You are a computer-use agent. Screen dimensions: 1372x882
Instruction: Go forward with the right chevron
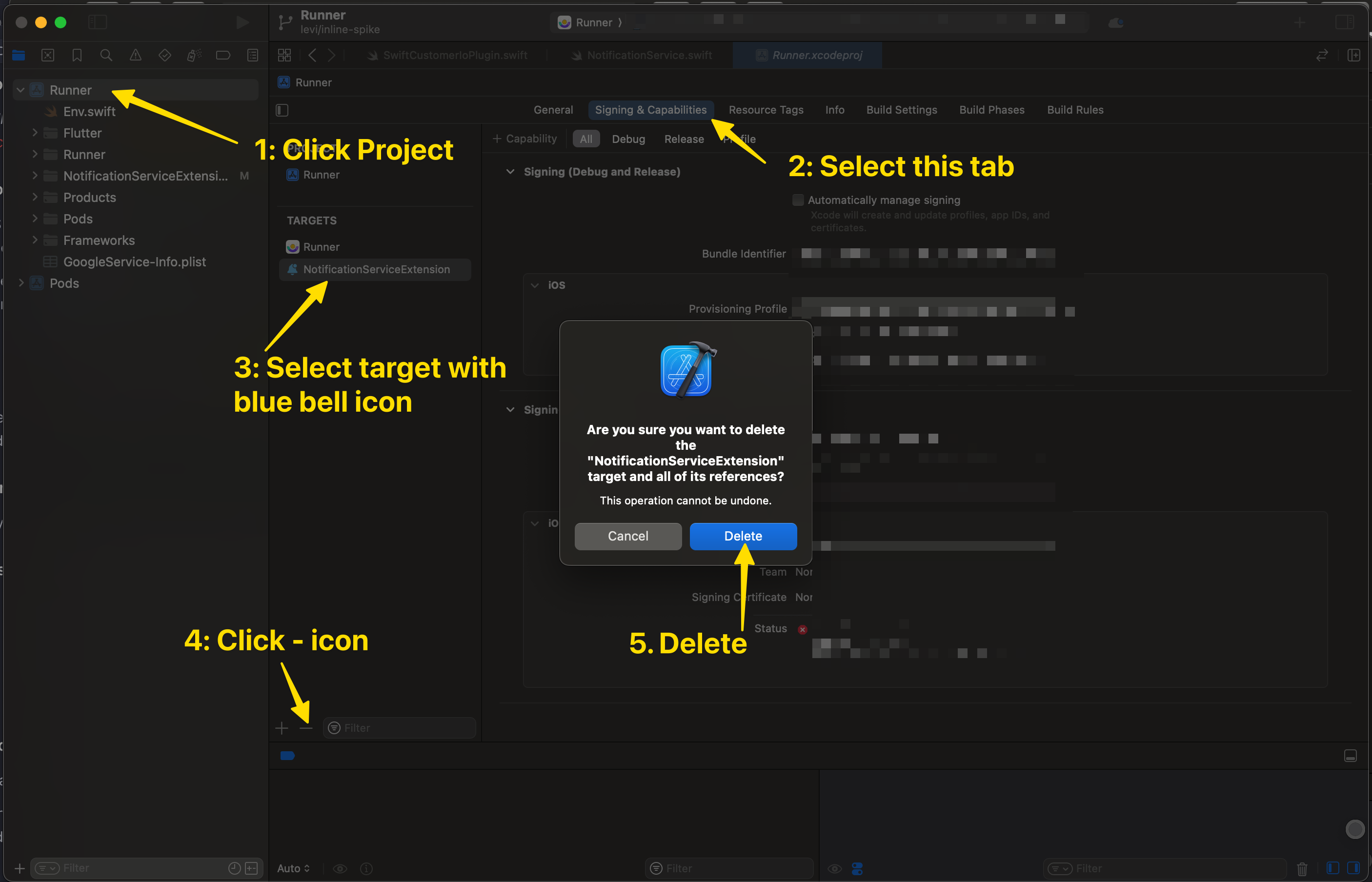pos(332,56)
